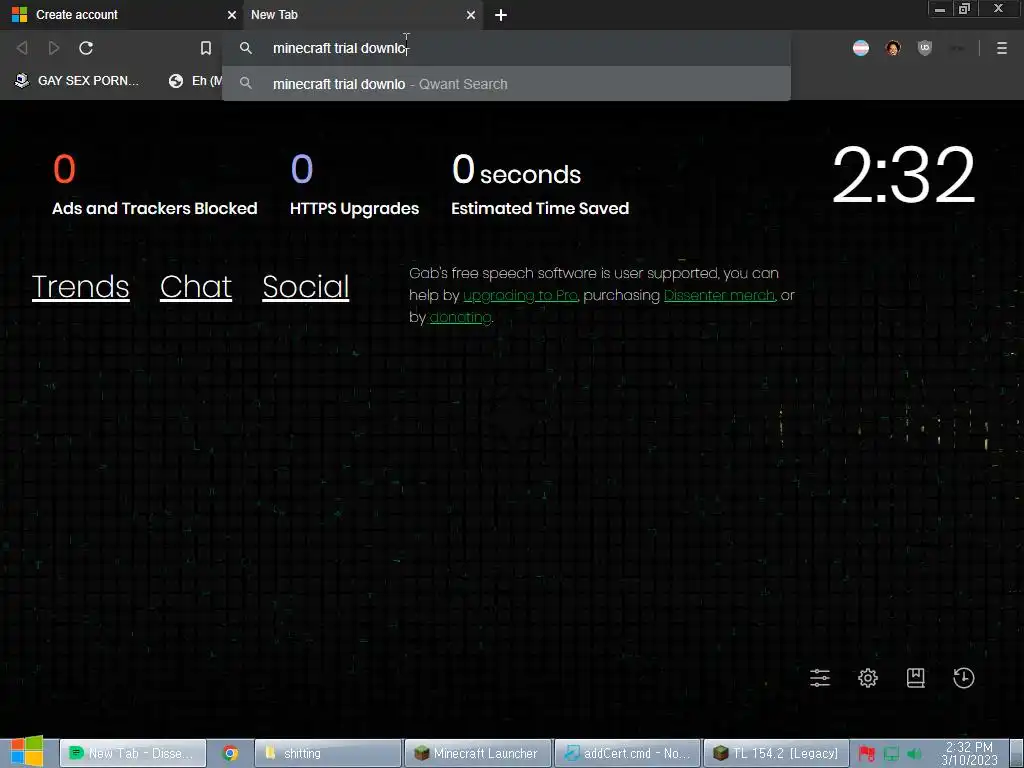Open the Trends link
Screen dimensions: 1024x768
point(80,287)
